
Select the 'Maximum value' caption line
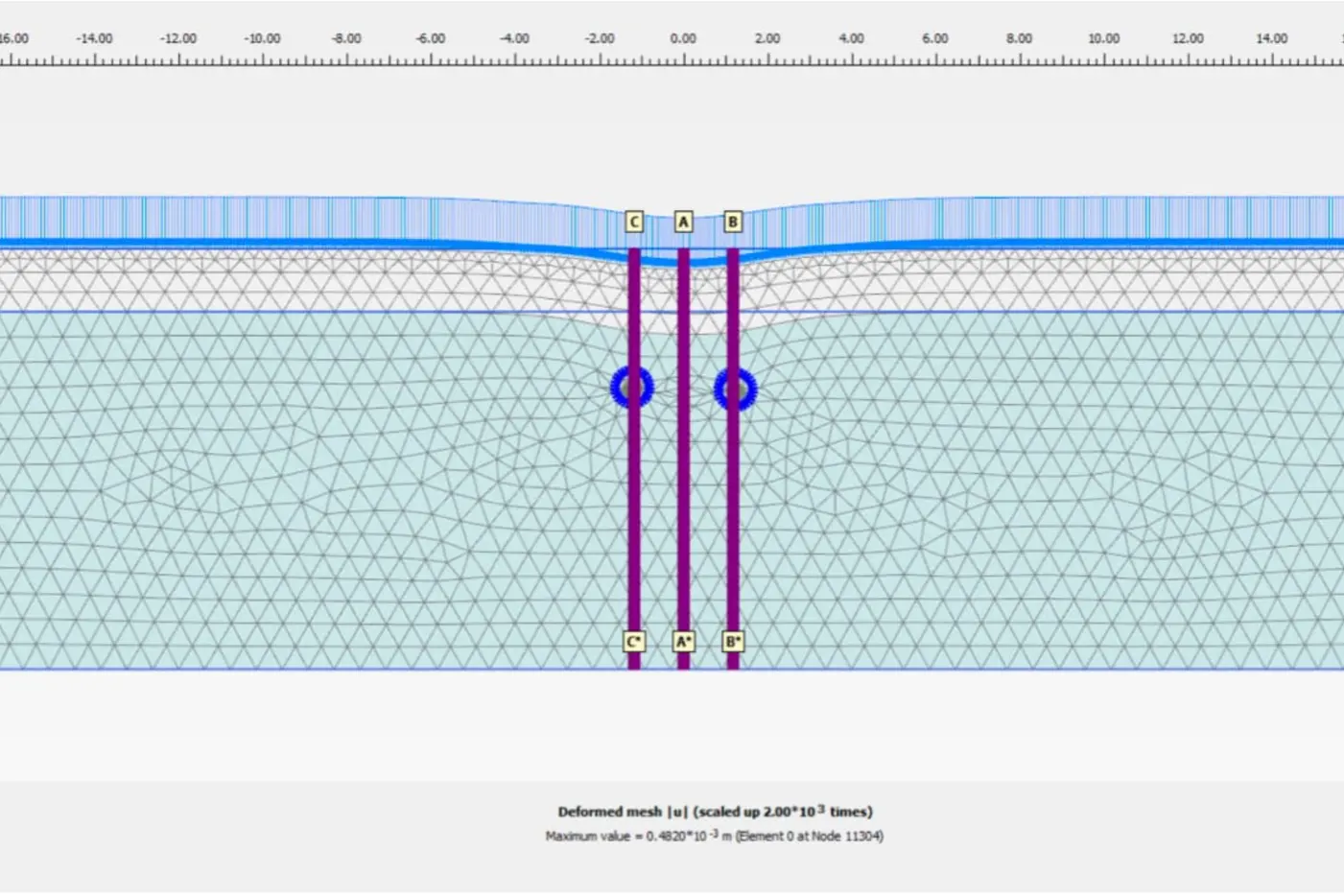click(715, 837)
